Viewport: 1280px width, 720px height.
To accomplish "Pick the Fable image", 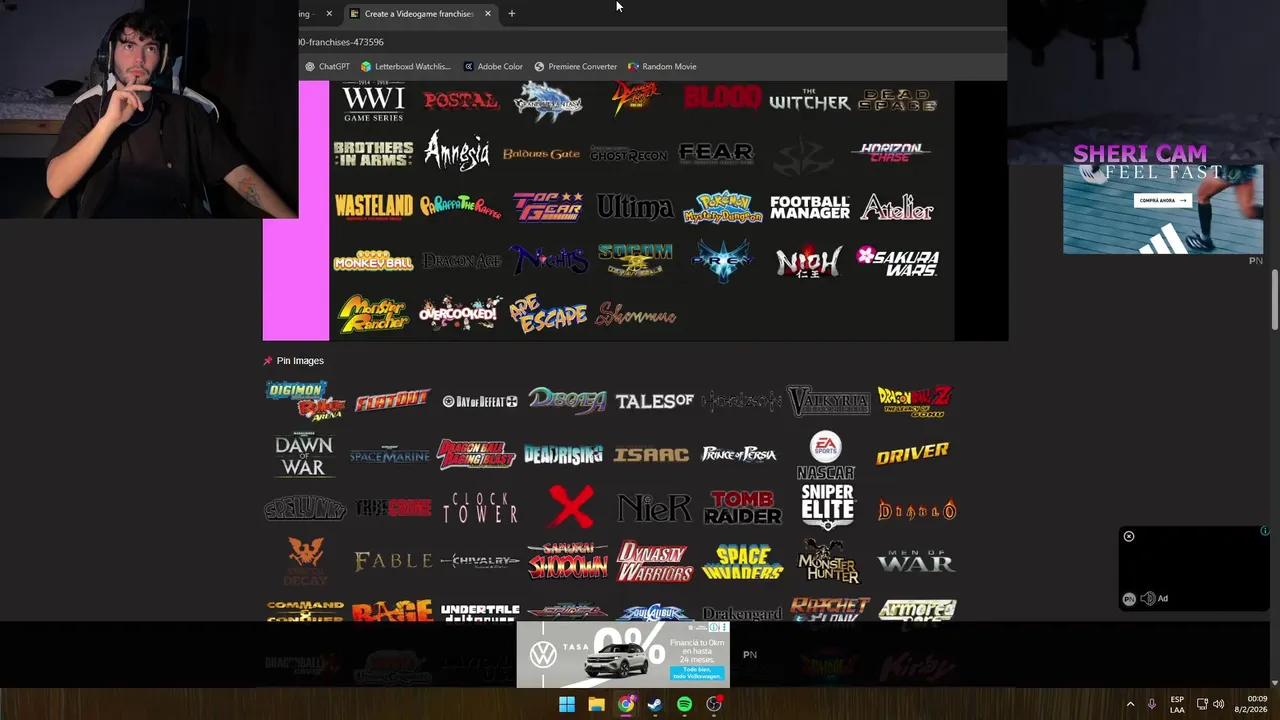I will [393, 561].
